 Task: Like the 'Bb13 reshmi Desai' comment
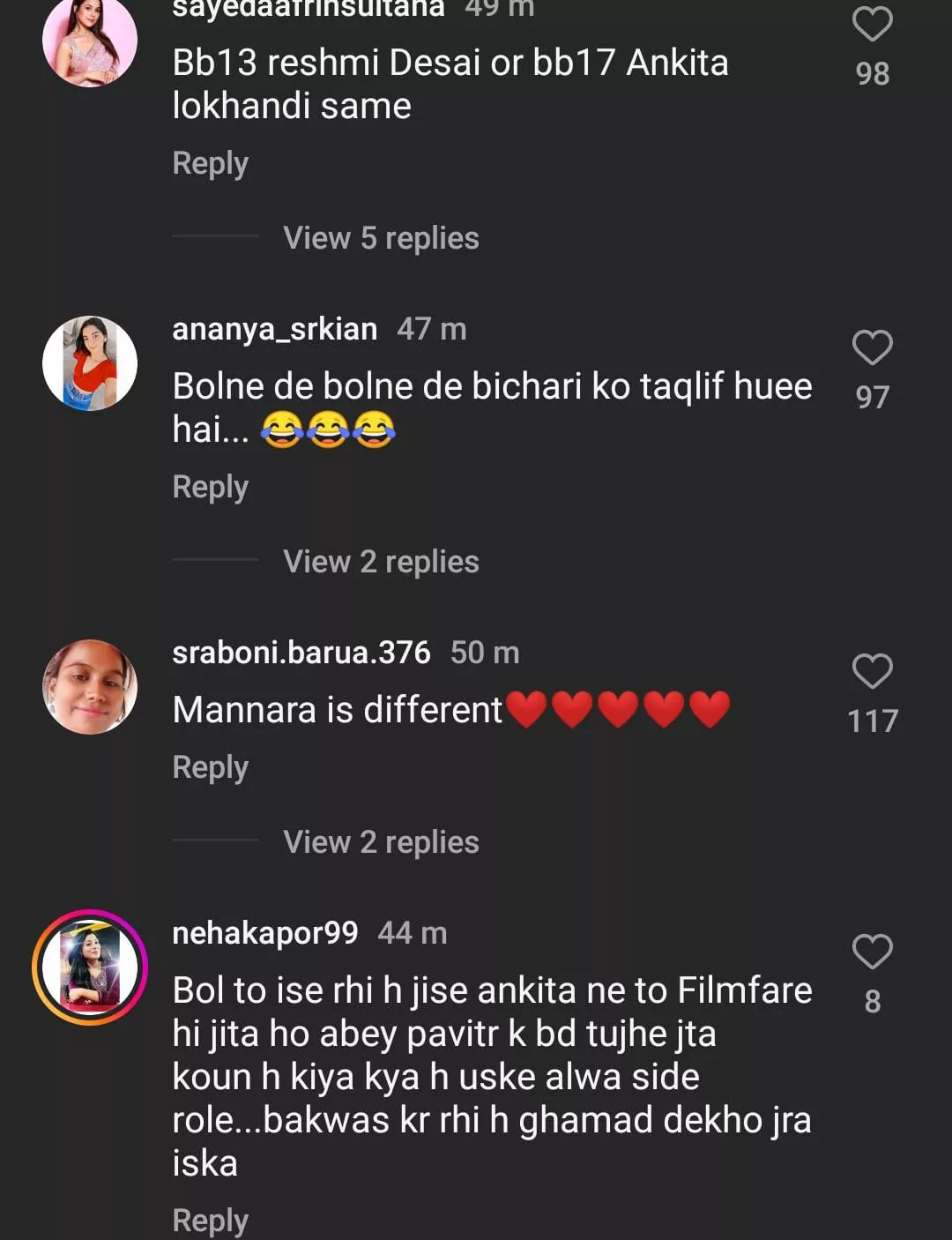pos(872,24)
